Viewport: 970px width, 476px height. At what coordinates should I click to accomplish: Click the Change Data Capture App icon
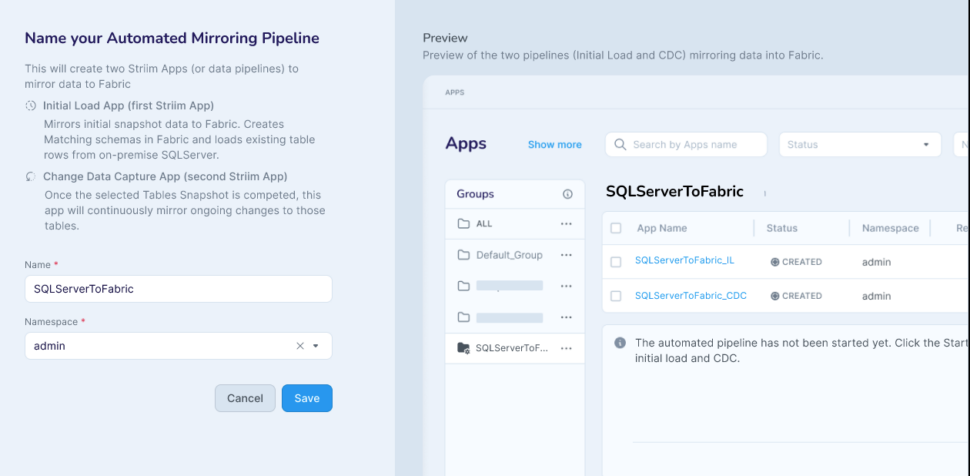coord(31,176)
